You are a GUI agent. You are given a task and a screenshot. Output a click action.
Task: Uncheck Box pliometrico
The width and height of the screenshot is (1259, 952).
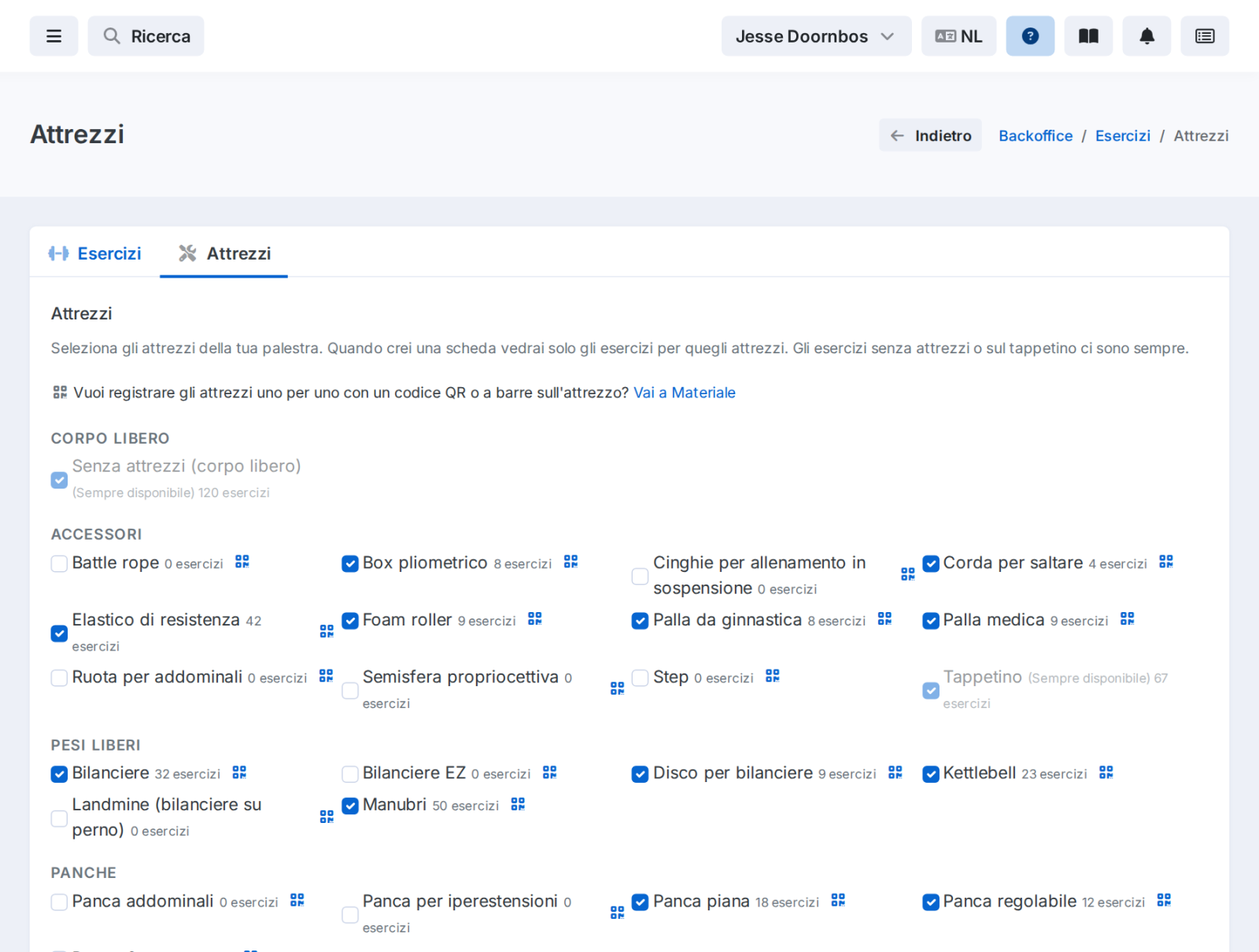(350, 563)
